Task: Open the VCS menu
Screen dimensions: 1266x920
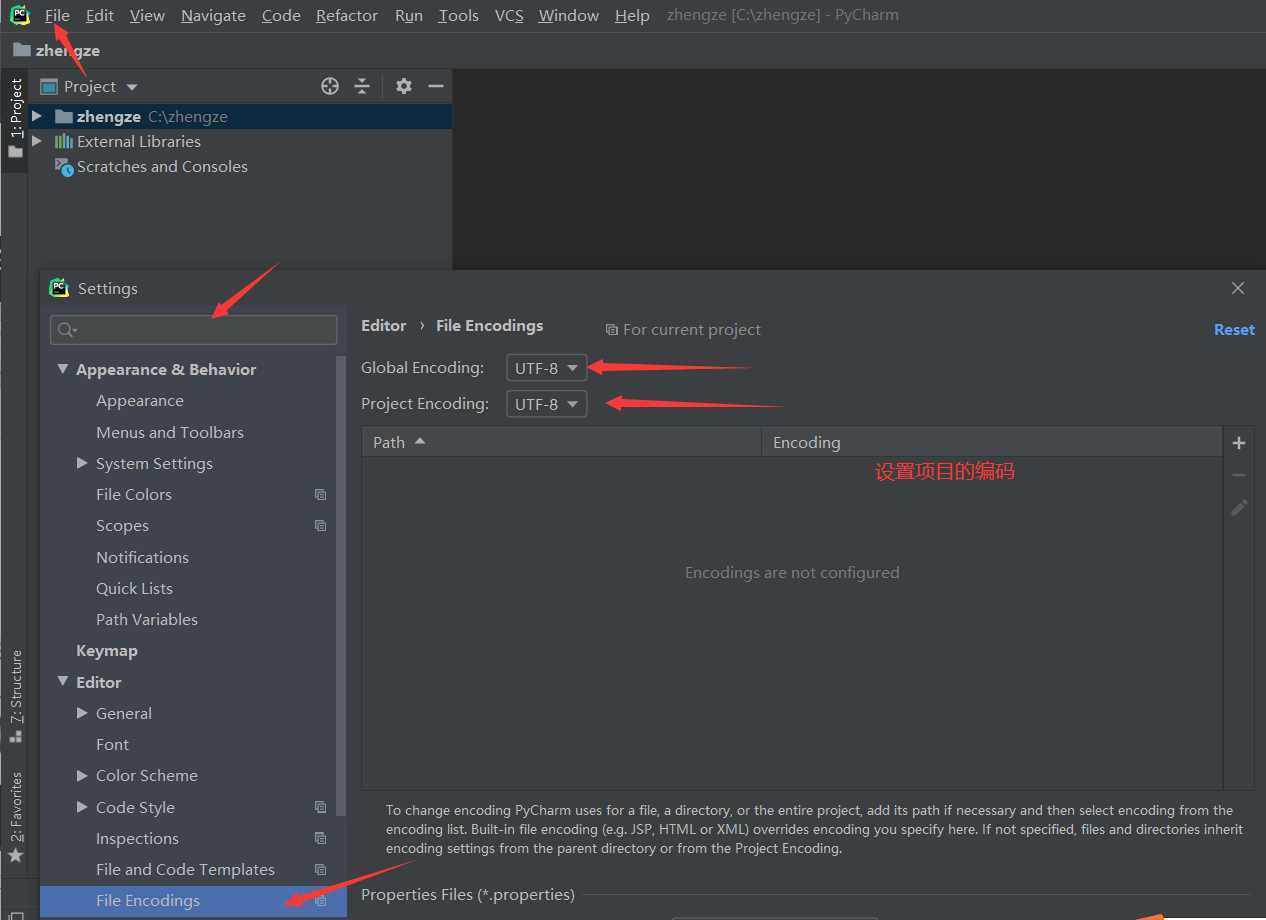Action: point(509,15)
